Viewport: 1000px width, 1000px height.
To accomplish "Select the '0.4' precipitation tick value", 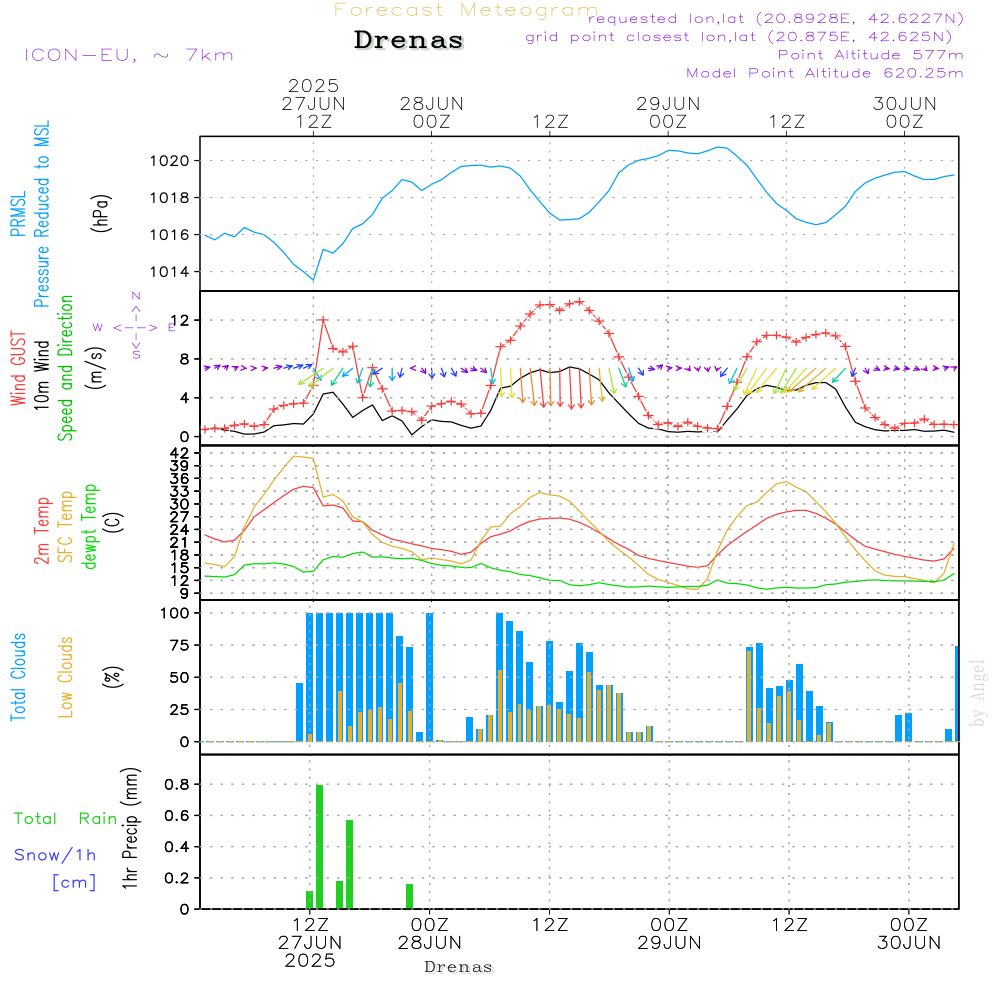I will (177, 848).
